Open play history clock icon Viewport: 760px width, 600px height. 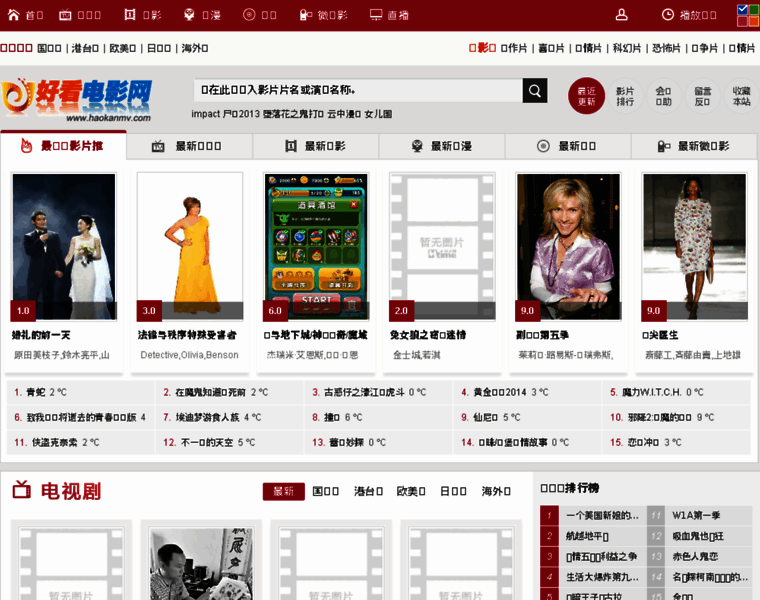pyautogui.click(x=668, y=15)
